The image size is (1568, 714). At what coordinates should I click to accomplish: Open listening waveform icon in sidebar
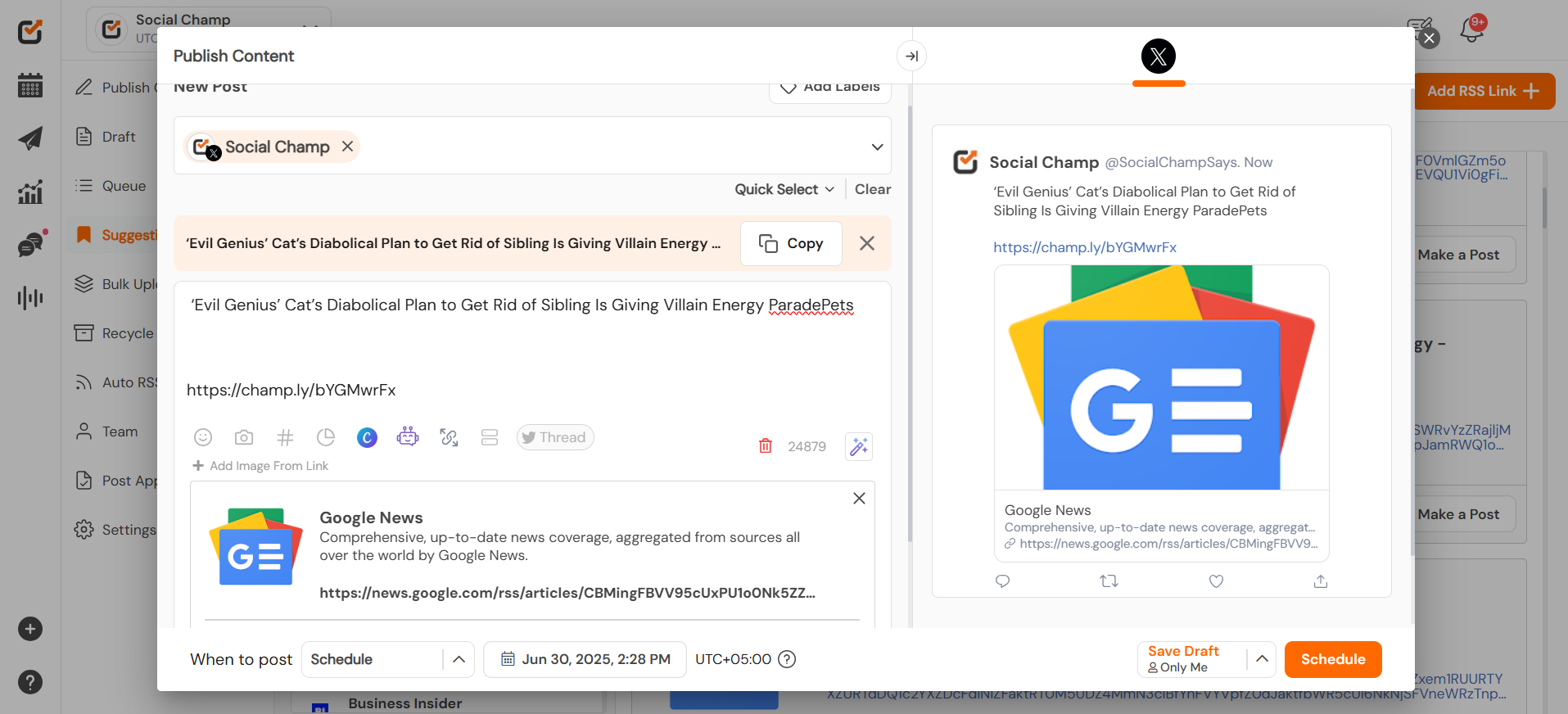click(x=30, y=297)
